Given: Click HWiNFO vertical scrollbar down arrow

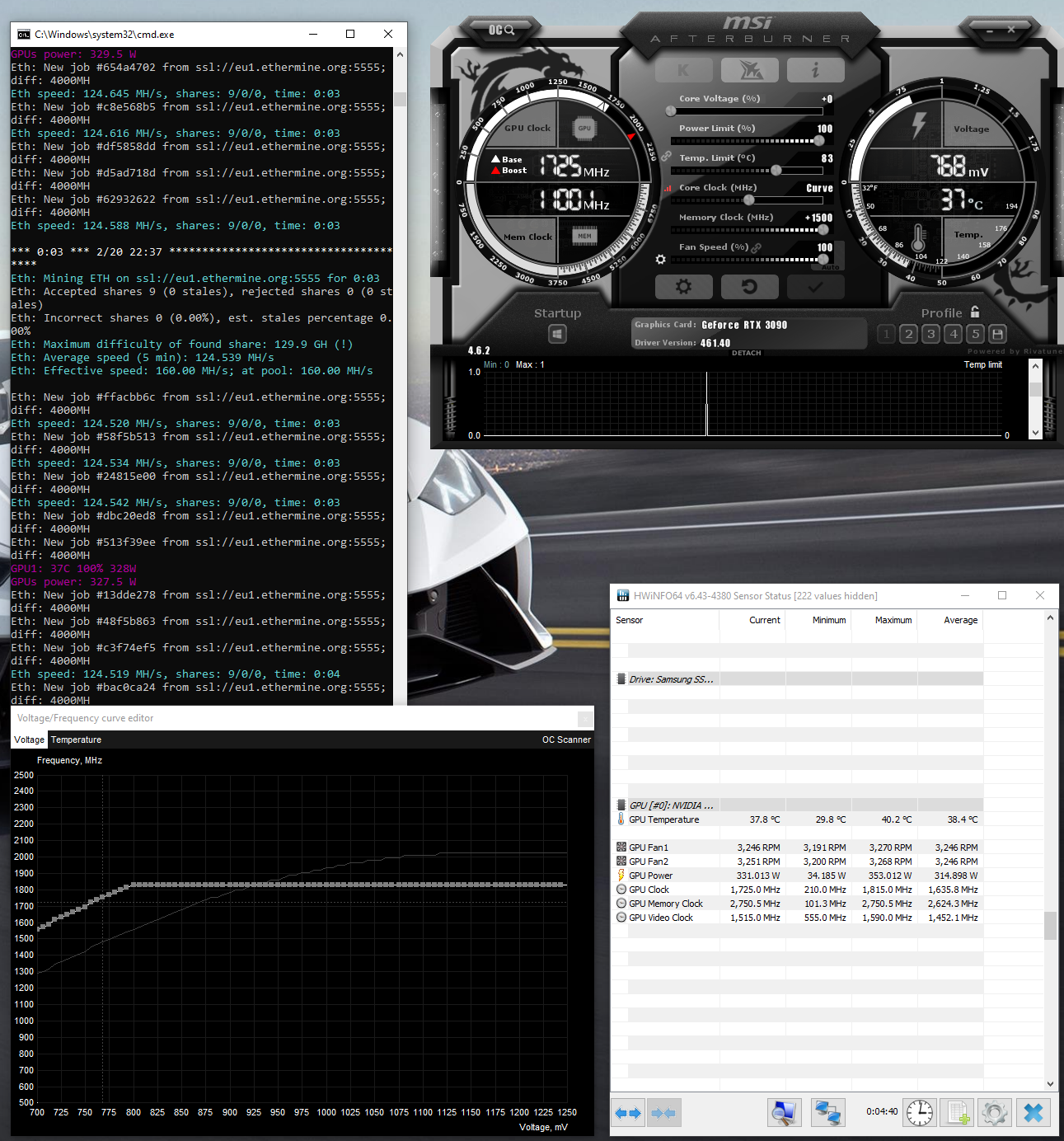Looking at the screenshot, I should (x=1050, y=1084).
